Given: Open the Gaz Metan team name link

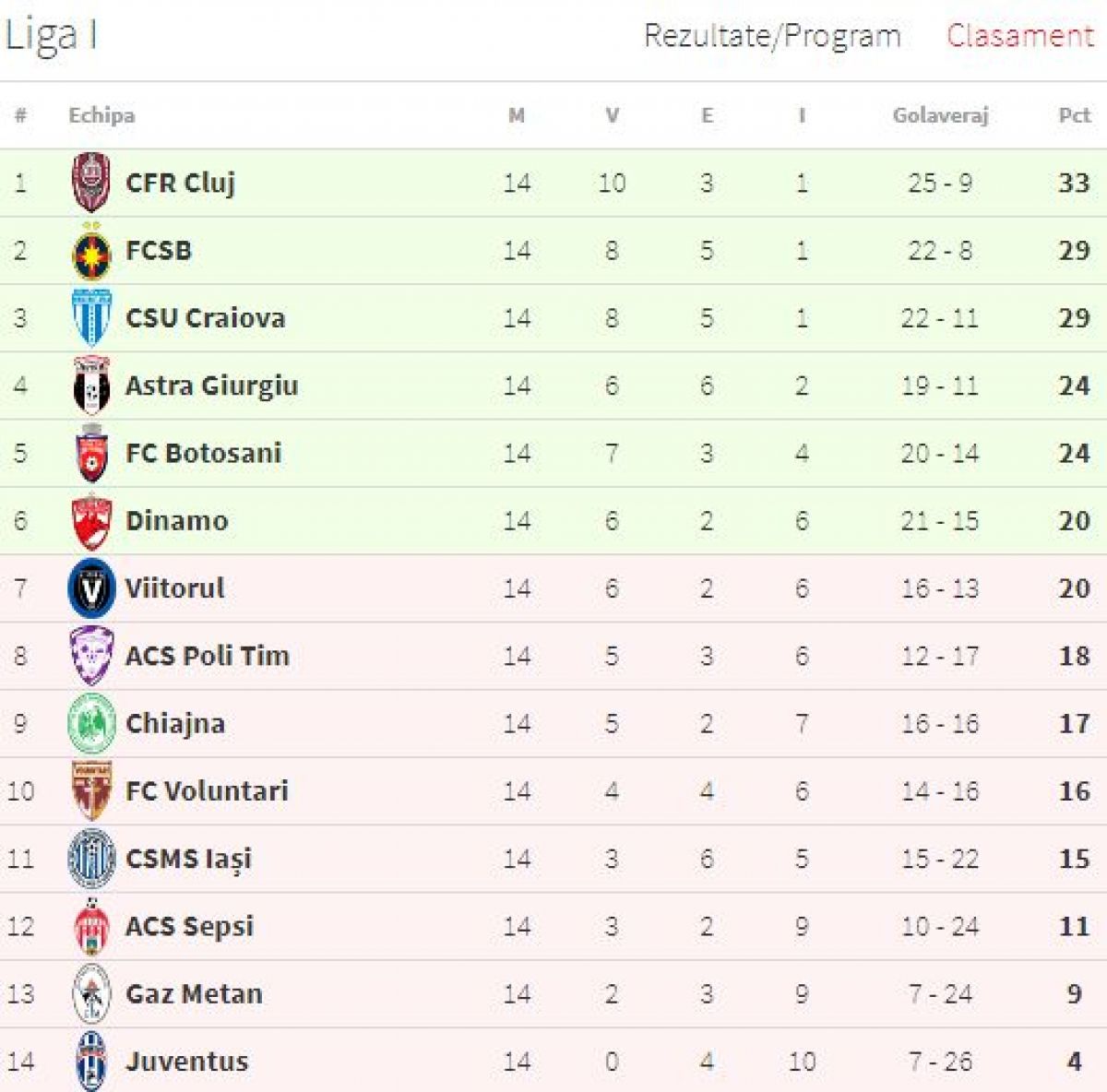Looking at the screenshot, I should coord(194,994).
